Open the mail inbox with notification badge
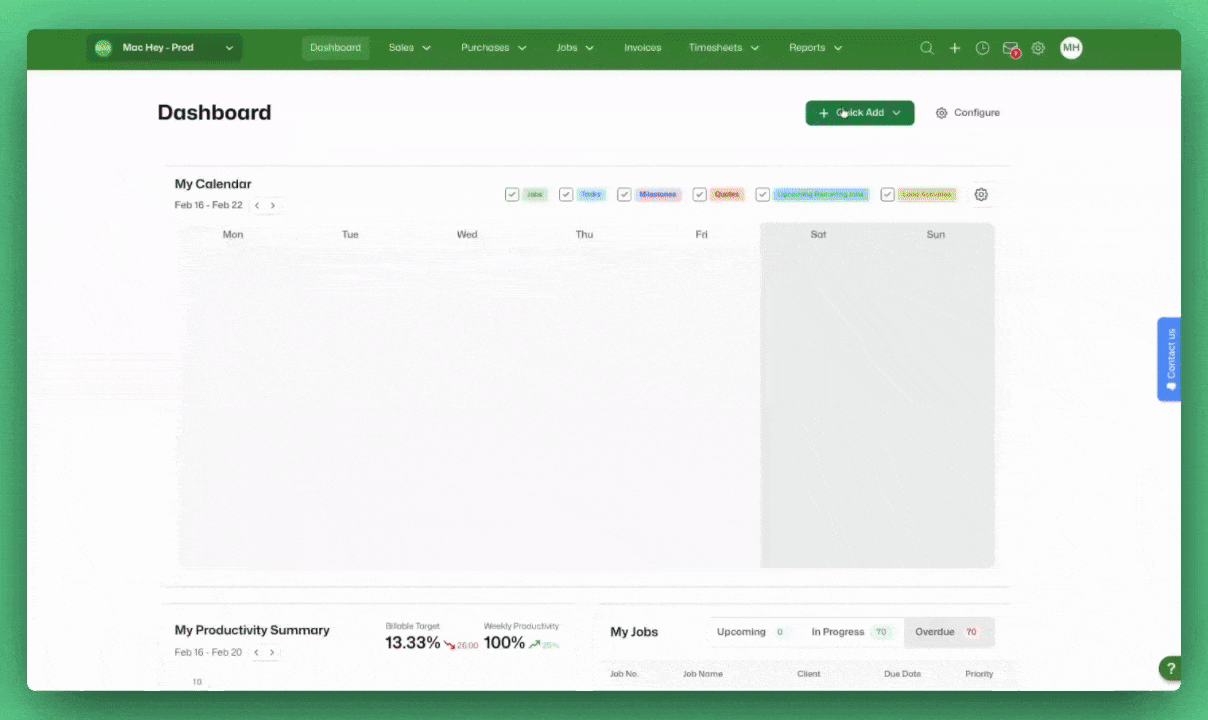 (1010, 48)
